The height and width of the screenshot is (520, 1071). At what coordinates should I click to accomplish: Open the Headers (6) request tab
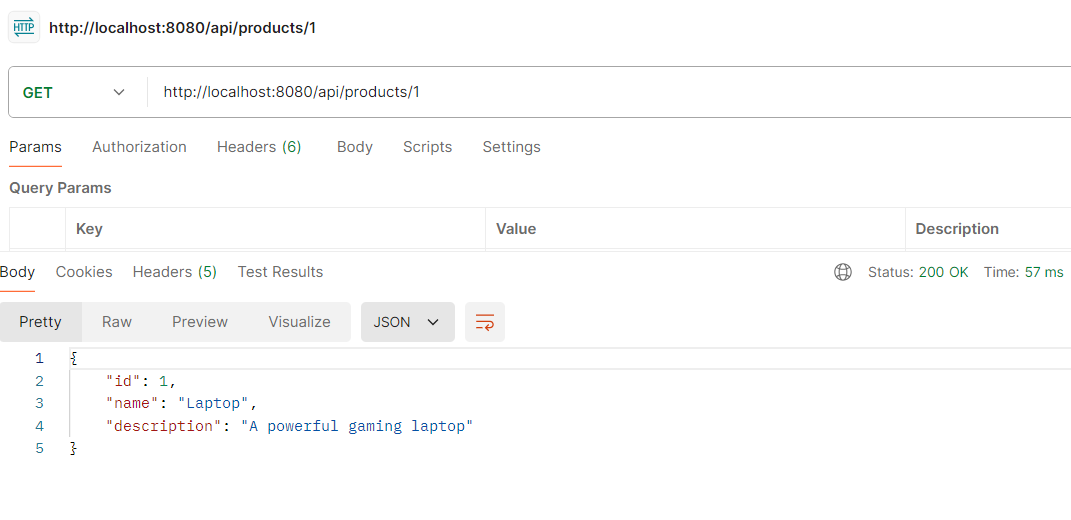259,147
